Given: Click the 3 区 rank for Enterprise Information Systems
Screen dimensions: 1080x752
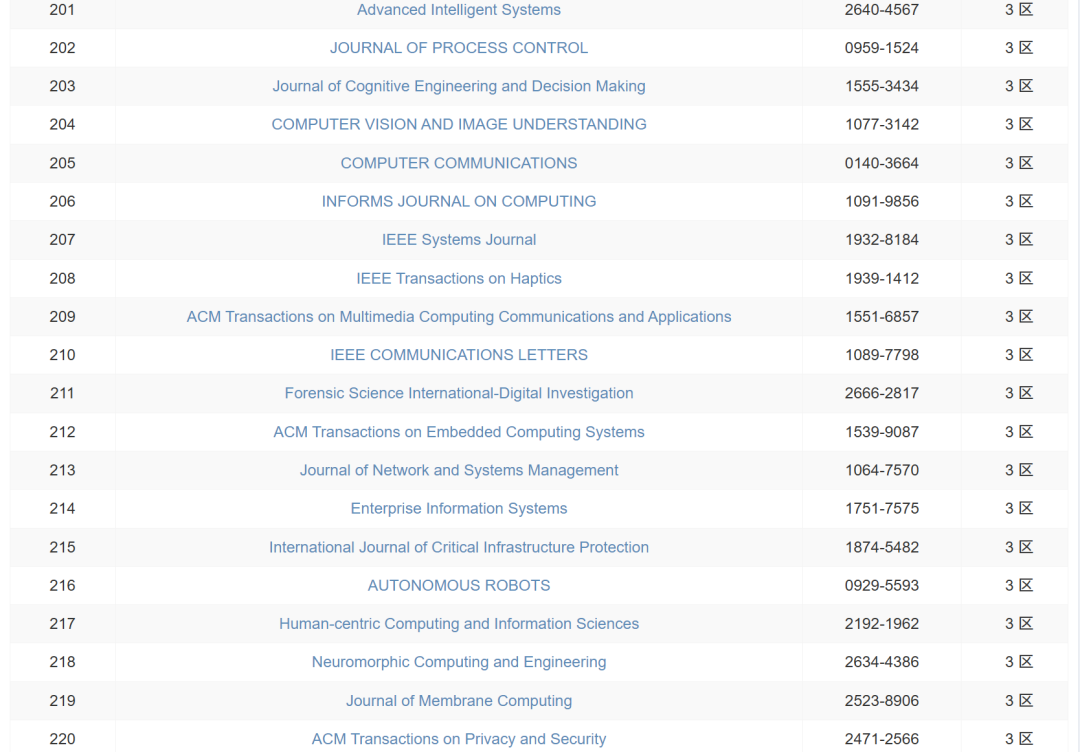Looking at the screenshot, I should pos(1019,508).
